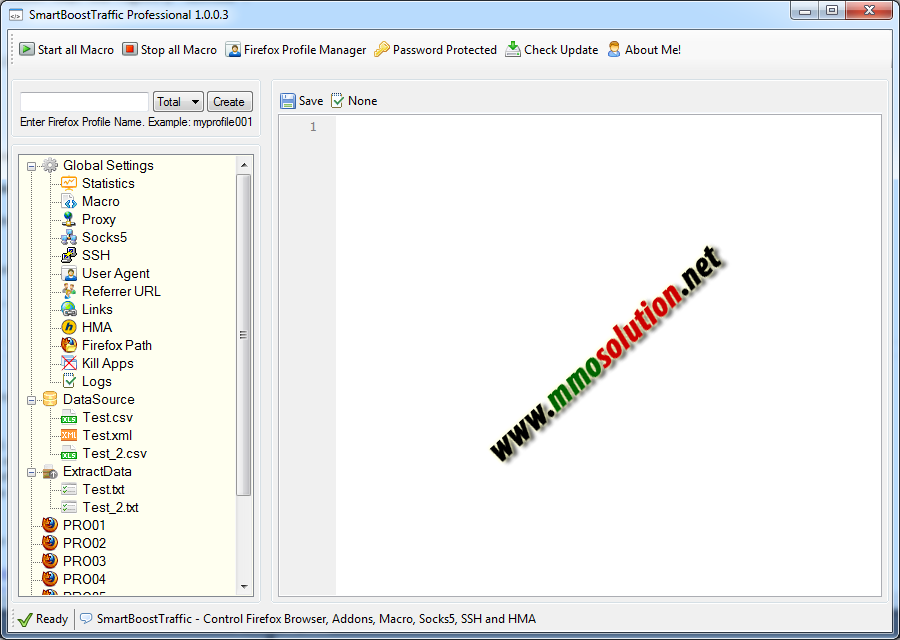This screenshot has width=900, height=640.
Task: Collapse the ExtractData tree node
Action: tap(32, 472)
